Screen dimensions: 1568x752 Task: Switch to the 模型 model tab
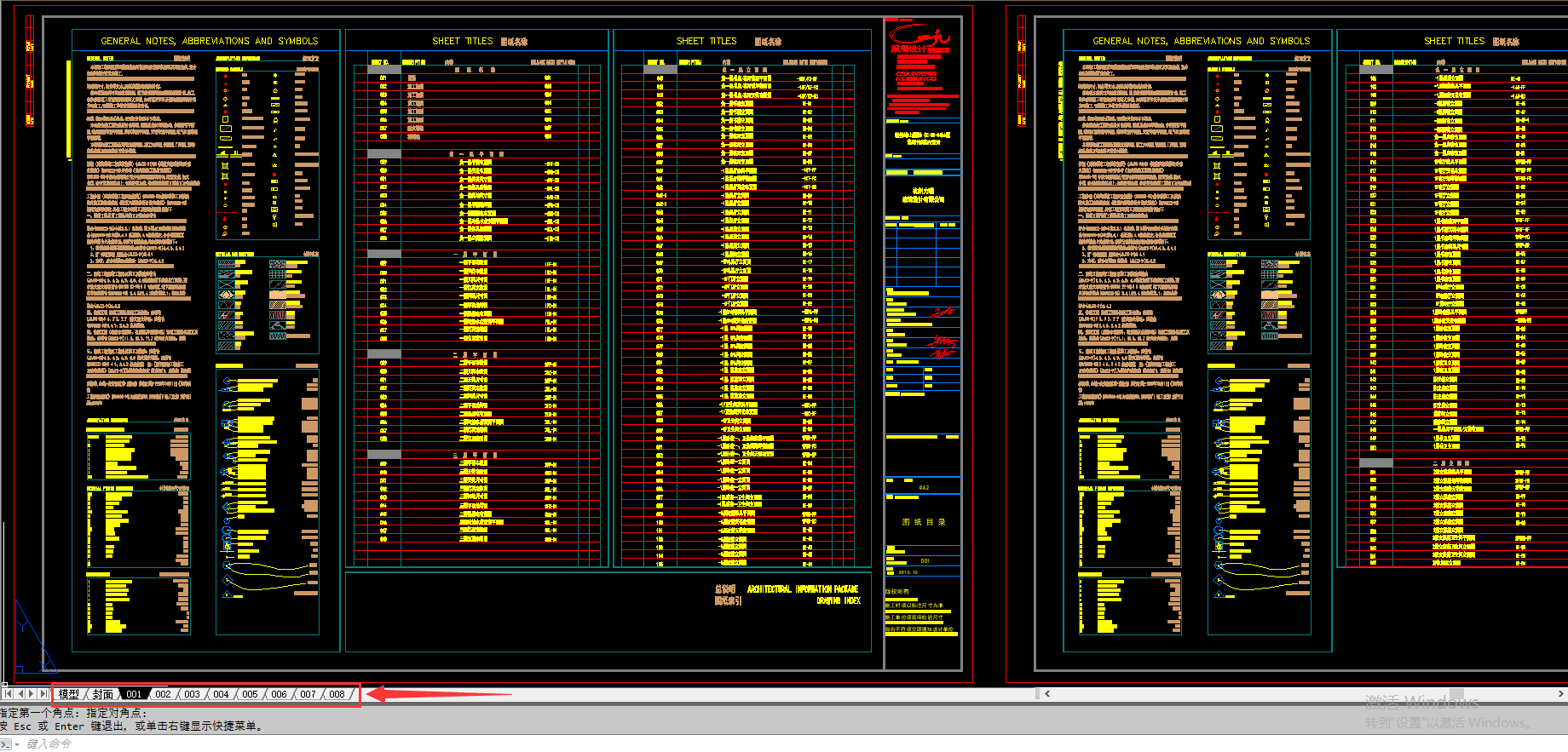point(69,694)
